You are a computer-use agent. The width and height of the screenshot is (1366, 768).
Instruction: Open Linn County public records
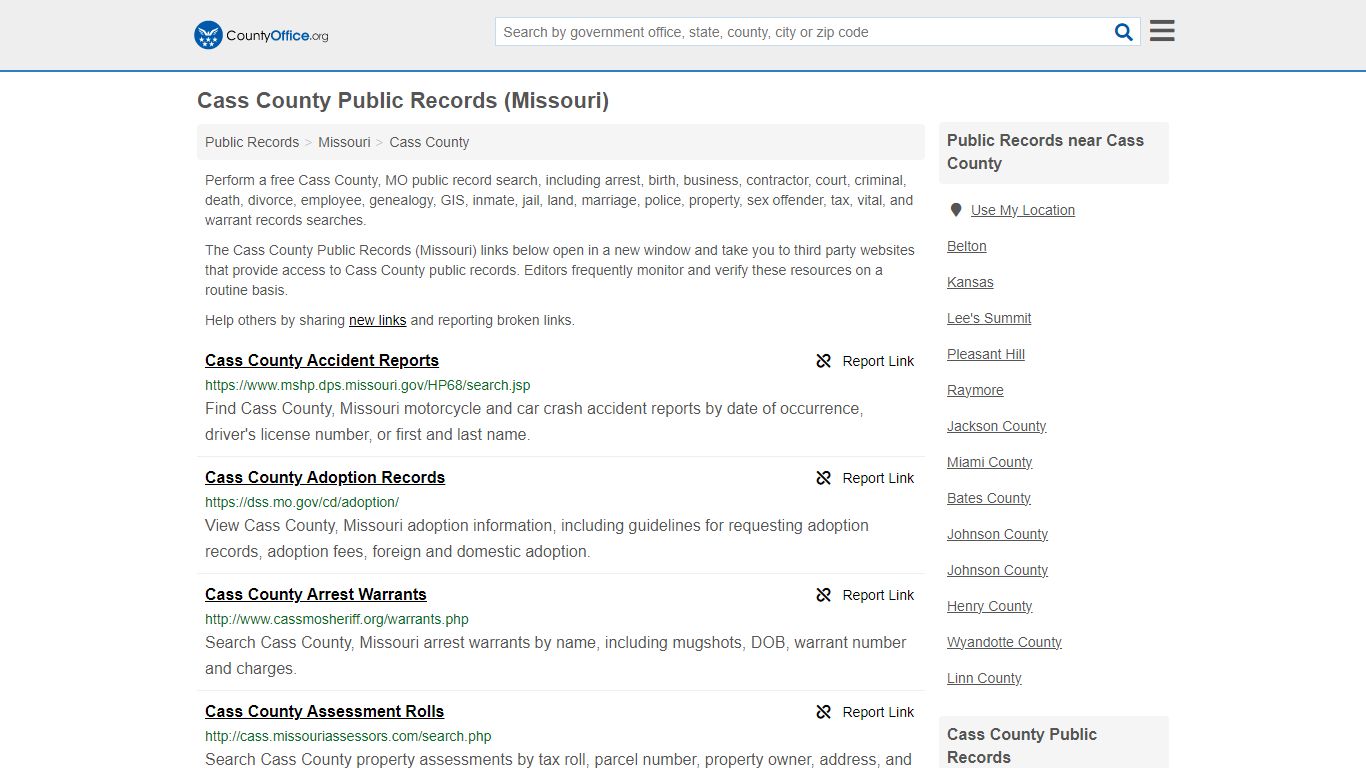(x=984, y=678)
